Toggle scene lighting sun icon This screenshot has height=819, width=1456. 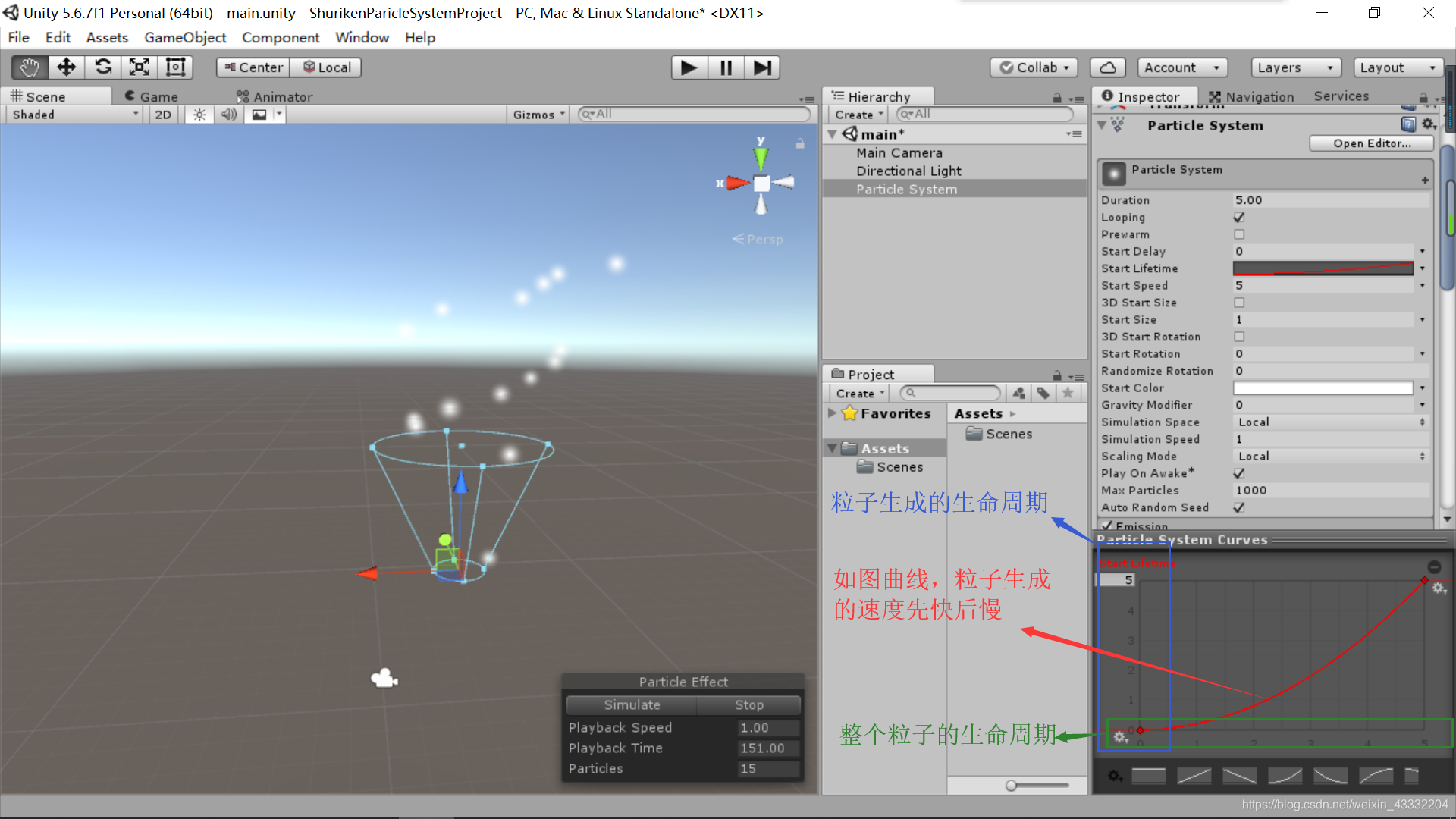pos(199,115)
